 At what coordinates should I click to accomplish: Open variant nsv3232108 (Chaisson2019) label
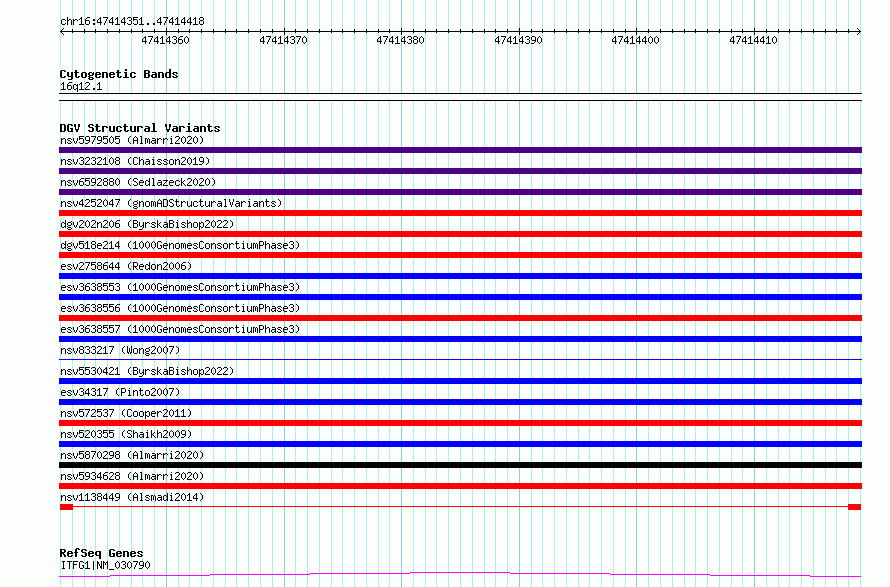(x=135, y=161)
